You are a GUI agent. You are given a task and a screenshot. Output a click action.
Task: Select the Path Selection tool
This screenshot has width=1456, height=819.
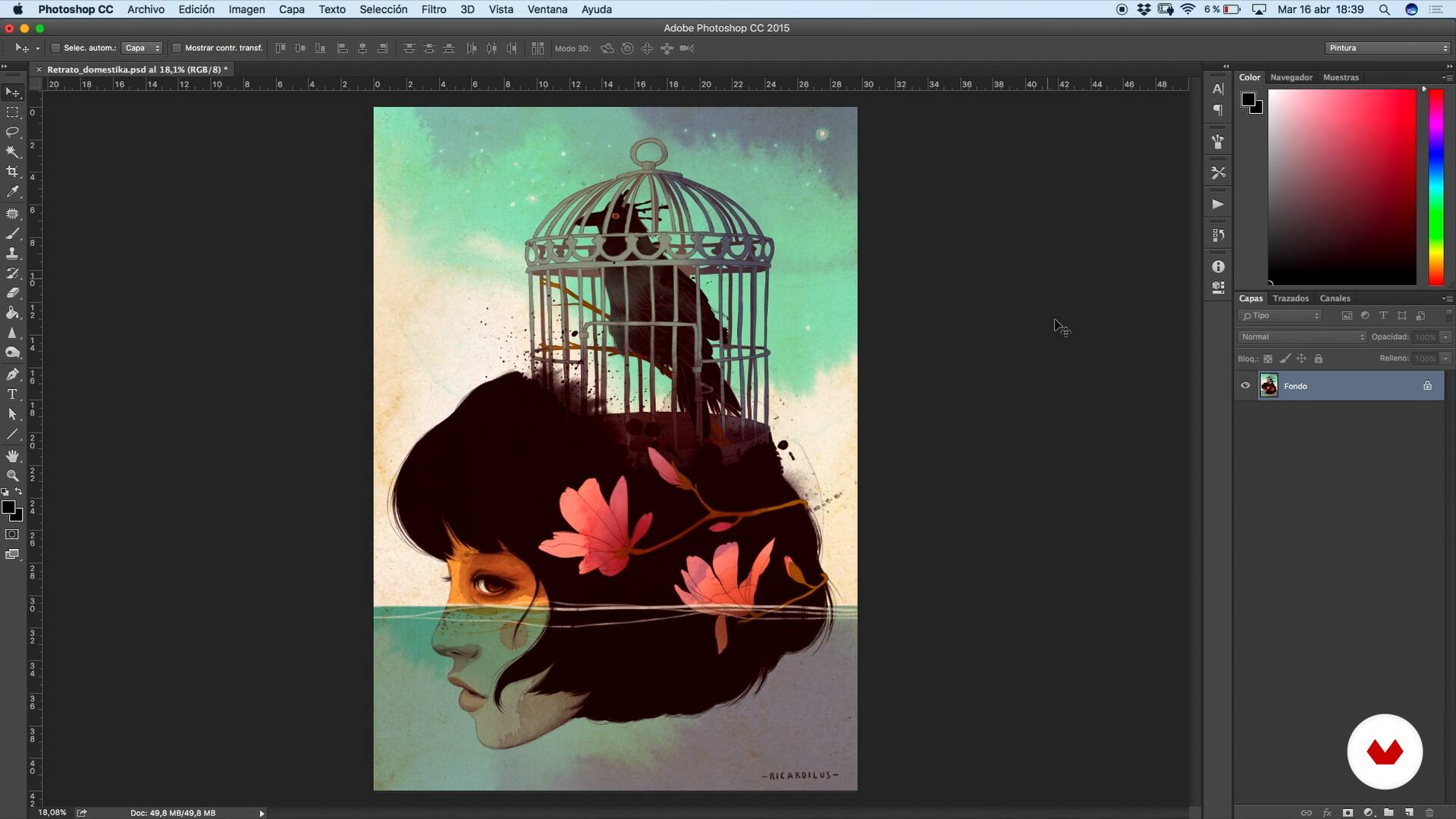tap(12, 414)
